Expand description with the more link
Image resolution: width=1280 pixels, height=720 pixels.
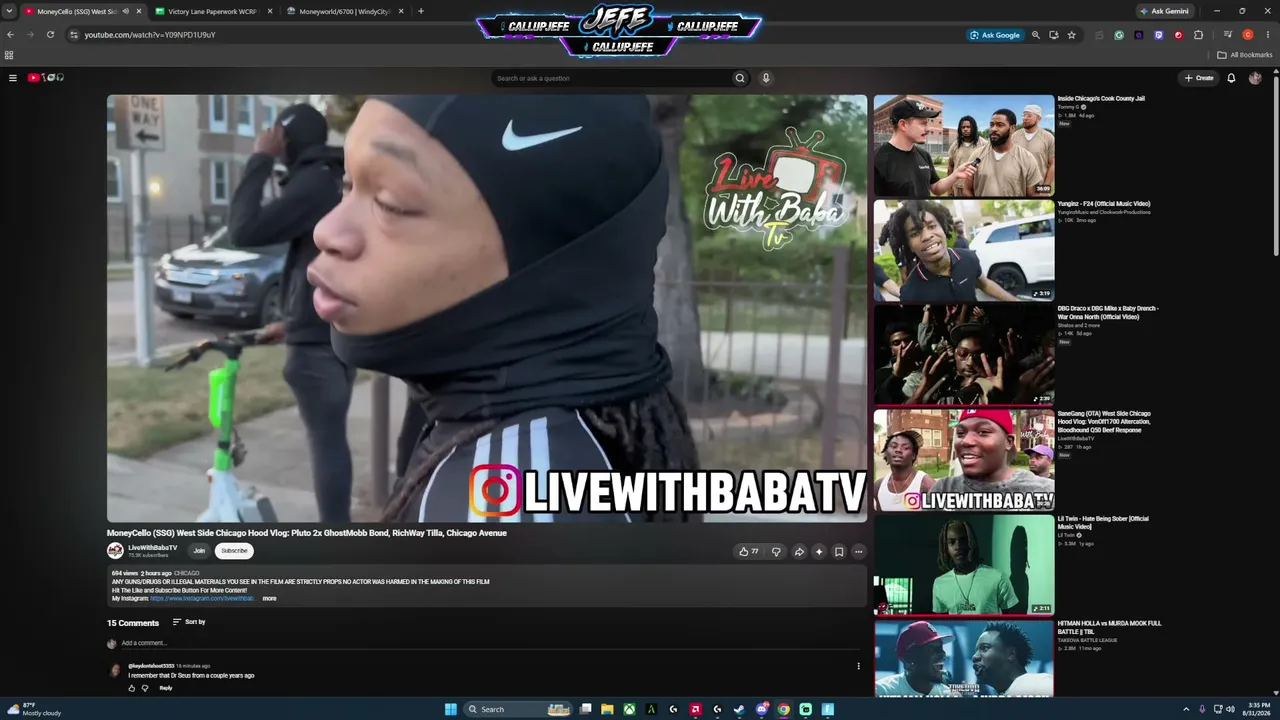pos(269,598)
